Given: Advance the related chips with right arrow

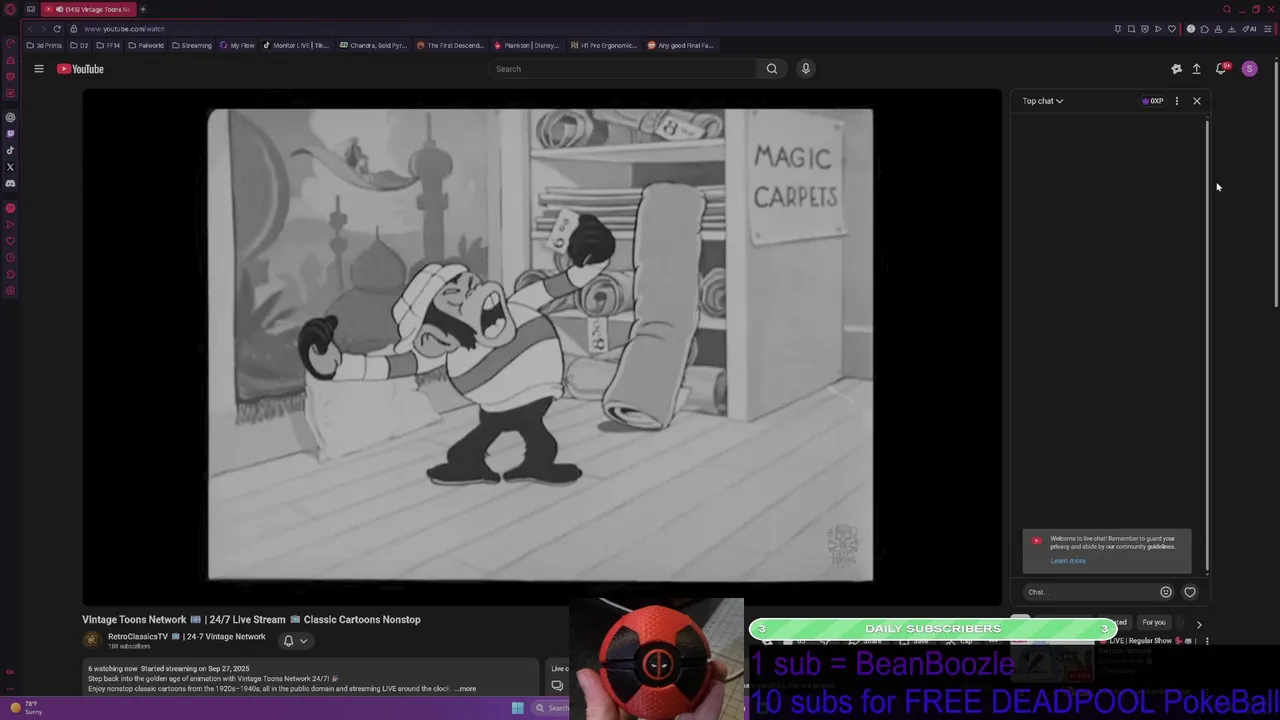Looking at the screenshot, I should (x=1199, y=625).
